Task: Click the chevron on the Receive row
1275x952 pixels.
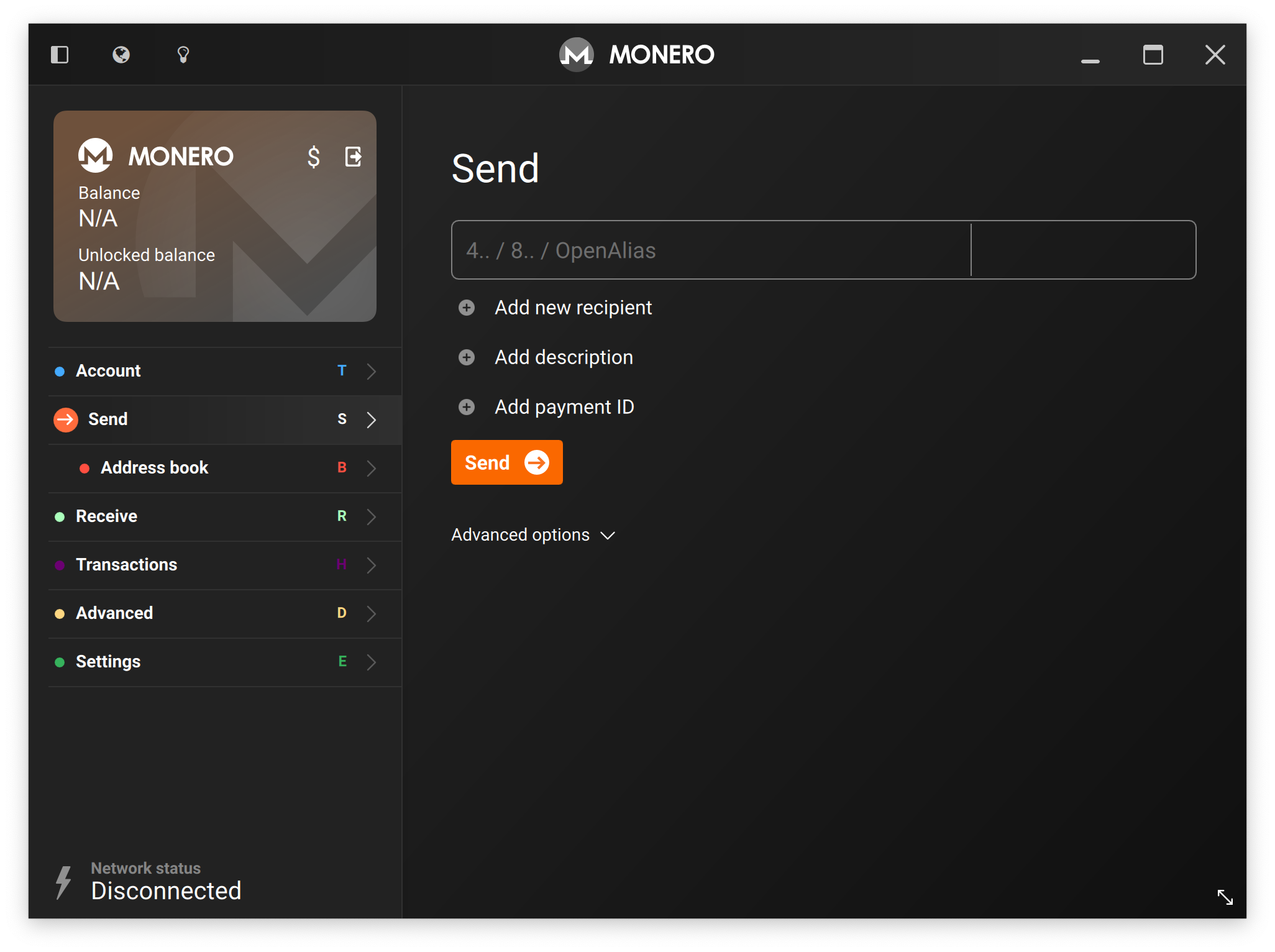Action: [x=372, y=516]
